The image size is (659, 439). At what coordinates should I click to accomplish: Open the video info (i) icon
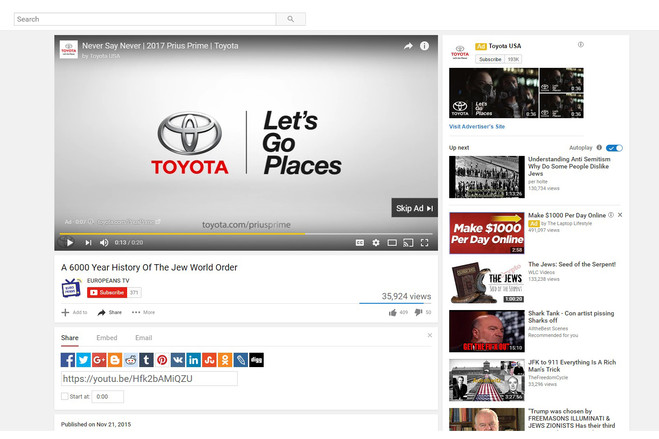click(424, 46)
